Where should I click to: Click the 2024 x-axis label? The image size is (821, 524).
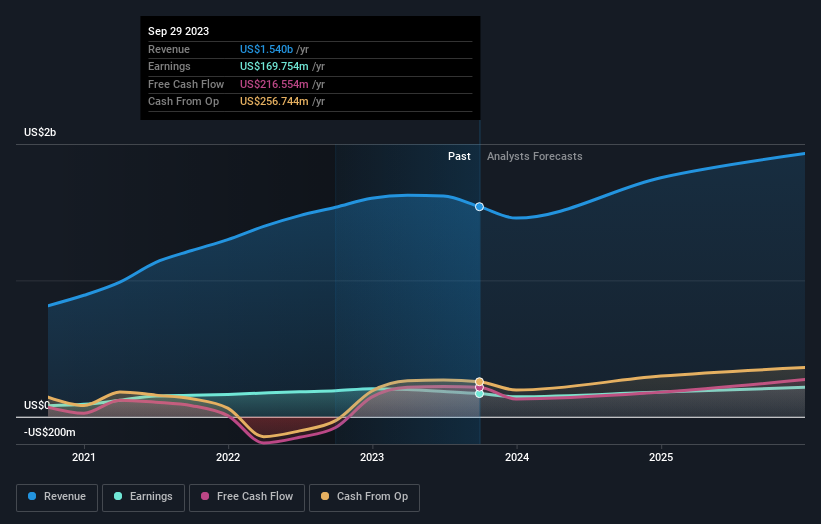pos(517,457)
